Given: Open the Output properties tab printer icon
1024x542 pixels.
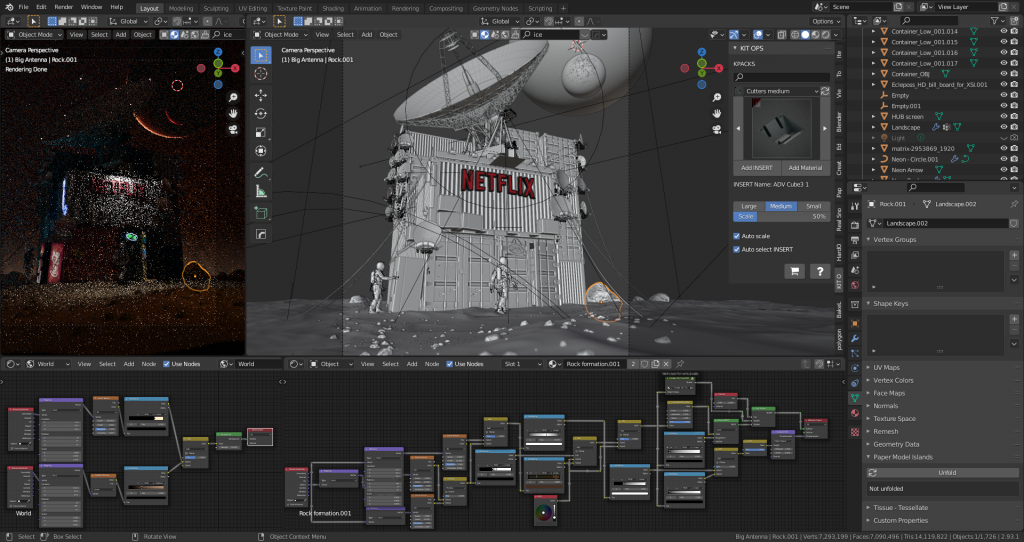Looking at the screenshot, I should point(855,240).
